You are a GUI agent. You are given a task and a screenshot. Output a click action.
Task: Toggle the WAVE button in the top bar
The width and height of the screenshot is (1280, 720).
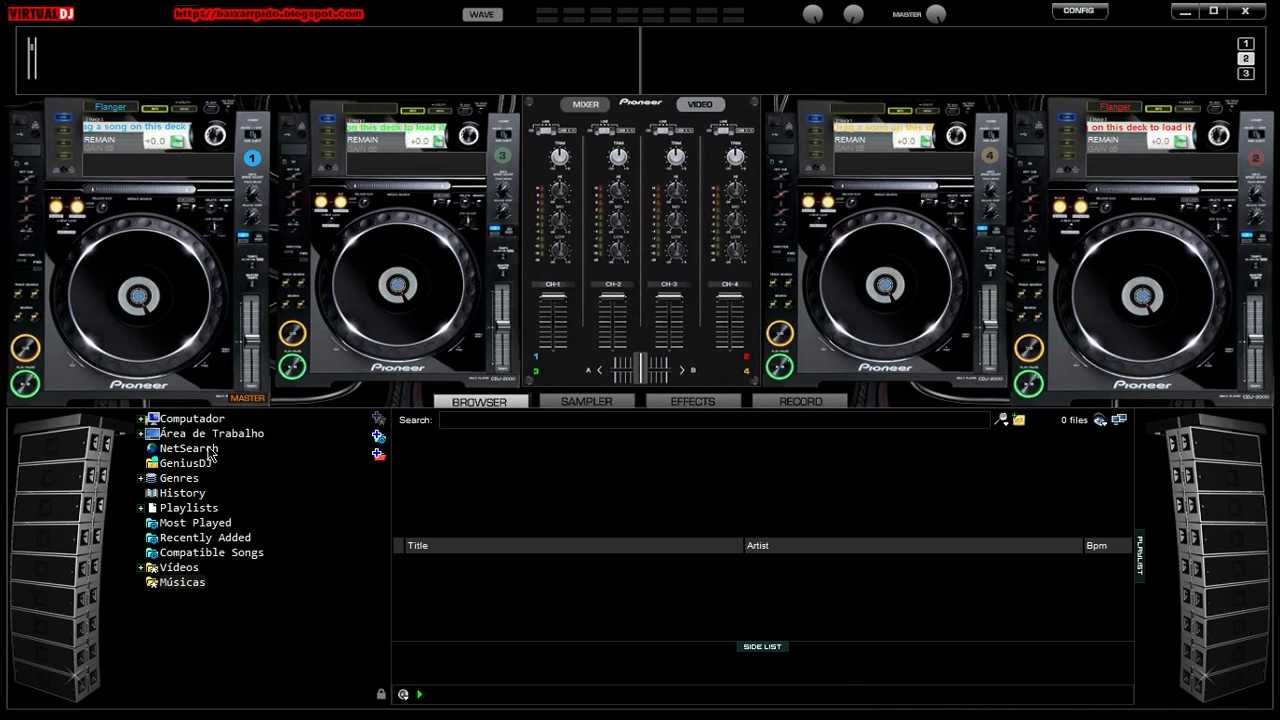click(x=482, y=14)
